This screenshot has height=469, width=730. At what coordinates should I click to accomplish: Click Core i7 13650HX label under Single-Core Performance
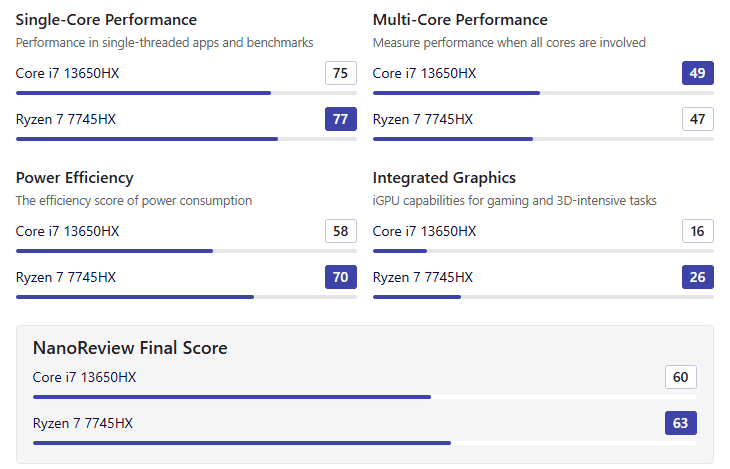[x=68, y=73]
